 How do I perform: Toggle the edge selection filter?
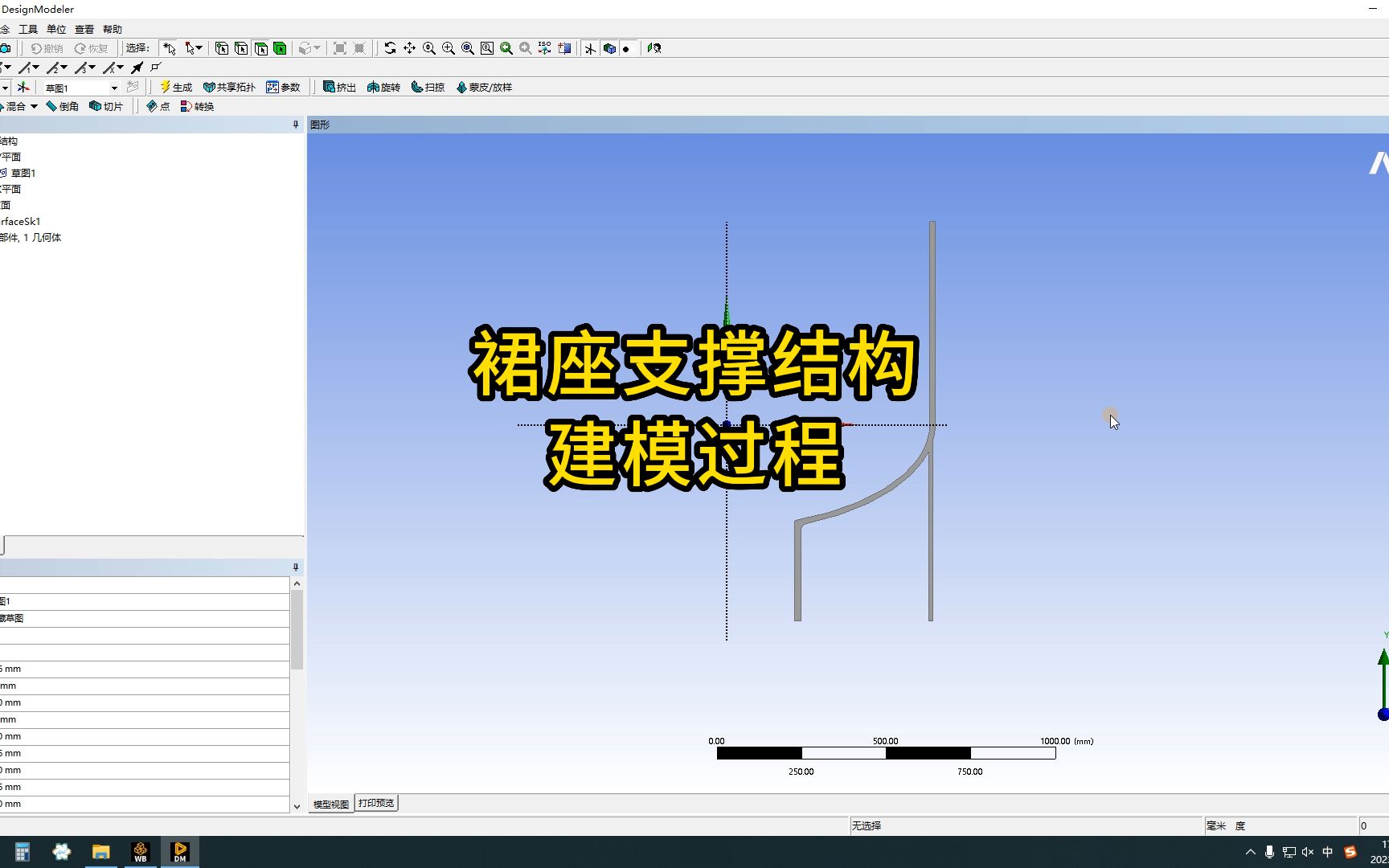point(241,48)
